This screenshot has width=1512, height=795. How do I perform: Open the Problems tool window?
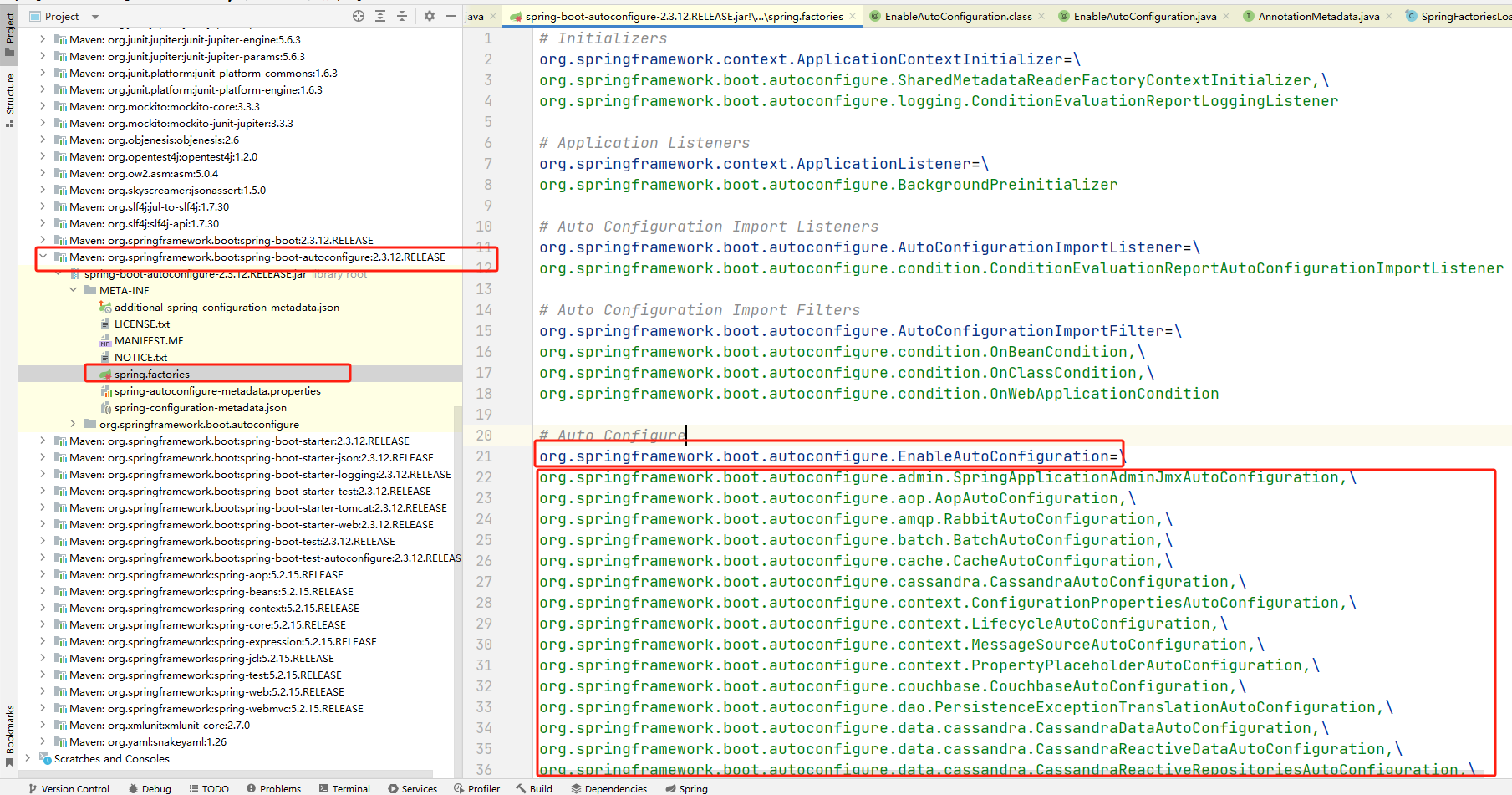[x=273, y=788]
